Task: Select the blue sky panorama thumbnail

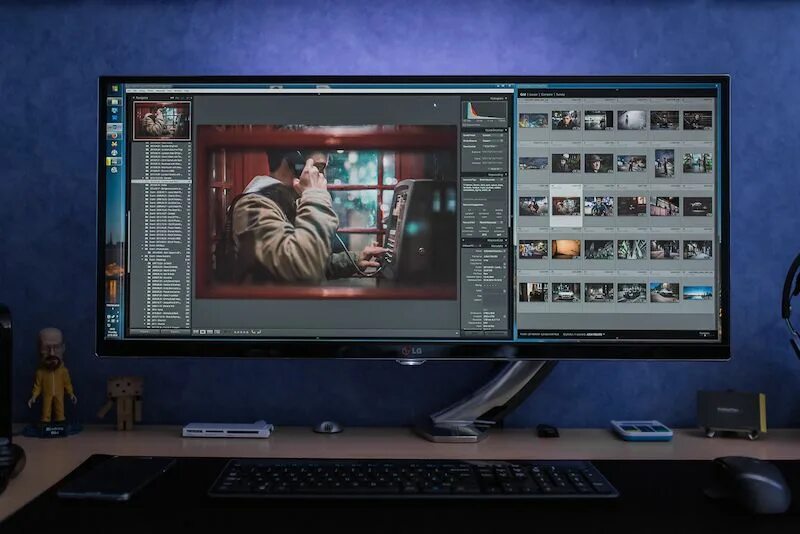Action: point(697,293)
